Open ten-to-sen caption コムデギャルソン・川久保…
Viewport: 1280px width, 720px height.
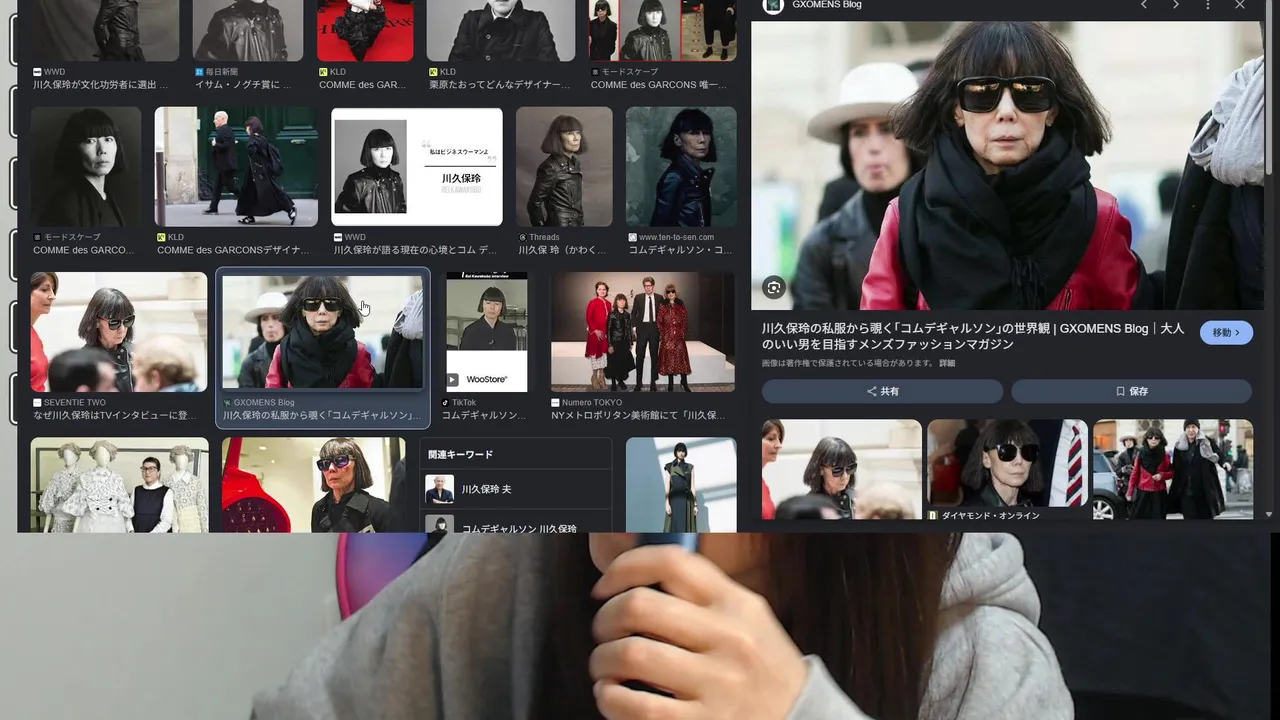pos(678,250)
